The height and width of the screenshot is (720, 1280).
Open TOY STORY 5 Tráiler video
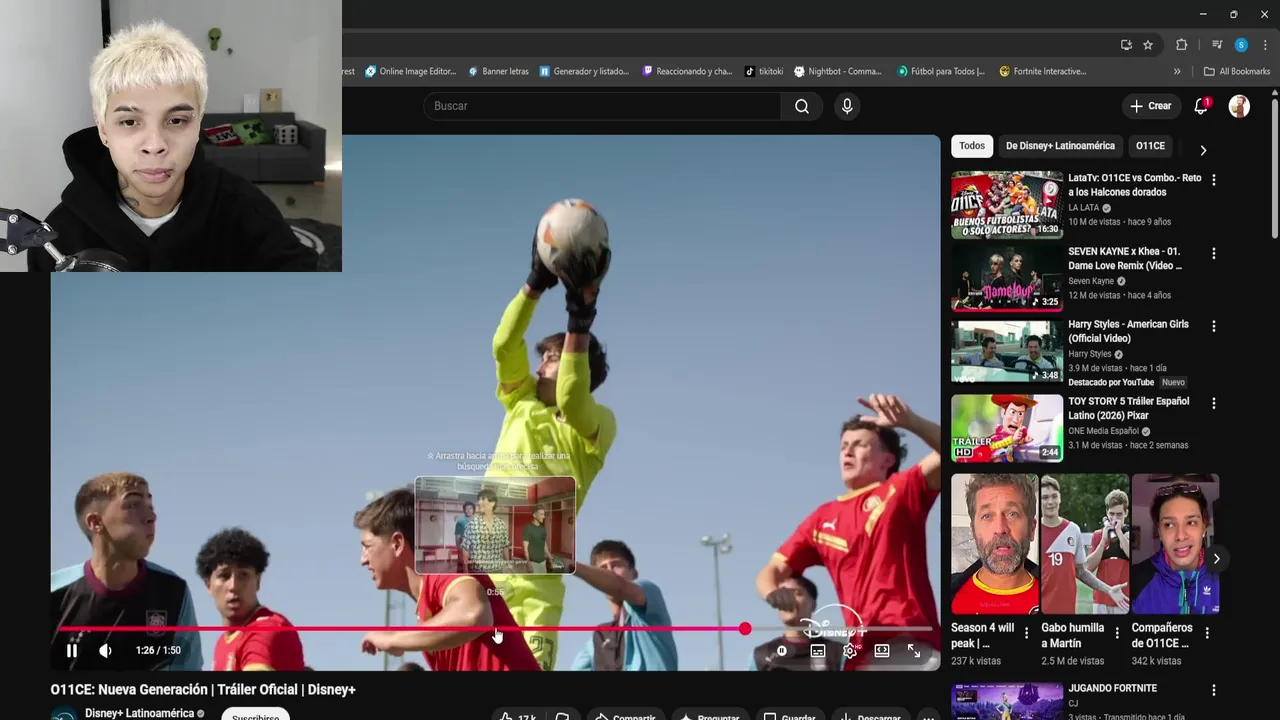pos(1128,408)
